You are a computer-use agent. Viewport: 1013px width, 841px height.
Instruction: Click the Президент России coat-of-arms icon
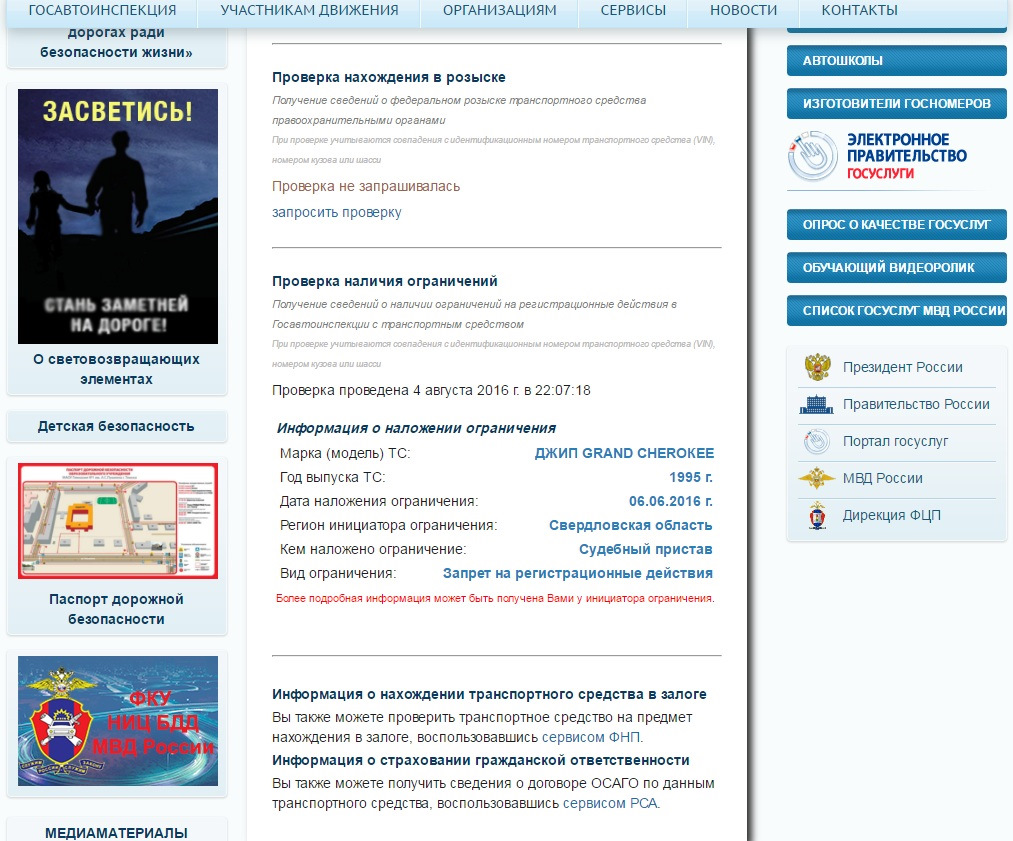817,367
